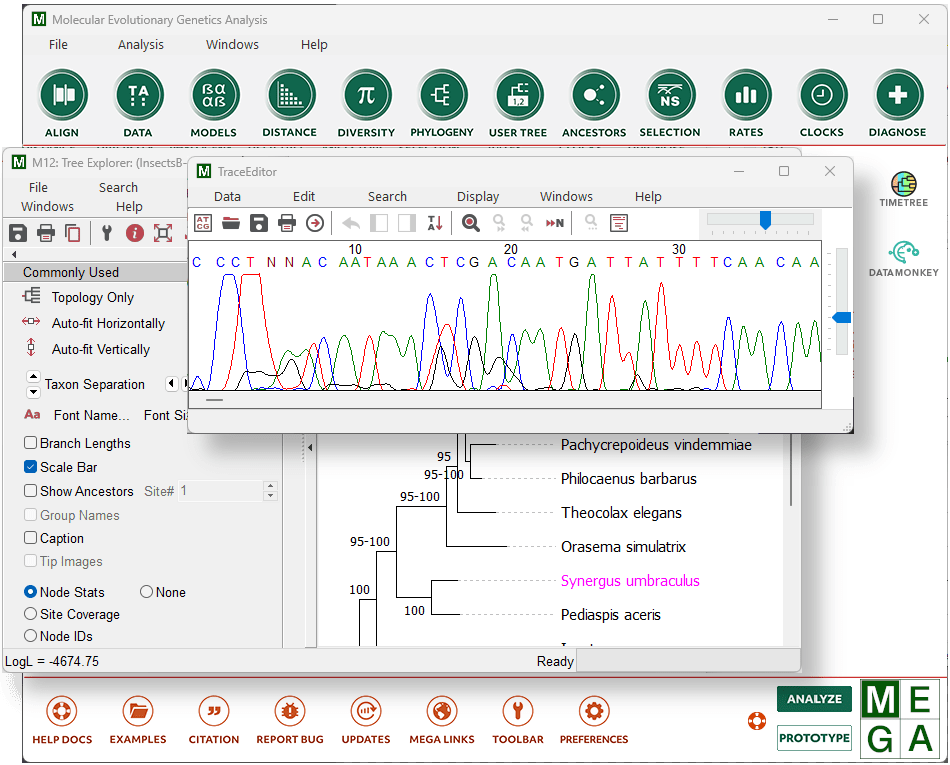
Task: Click the red document lines icon in TraceEditor
Action: (619, 223)
